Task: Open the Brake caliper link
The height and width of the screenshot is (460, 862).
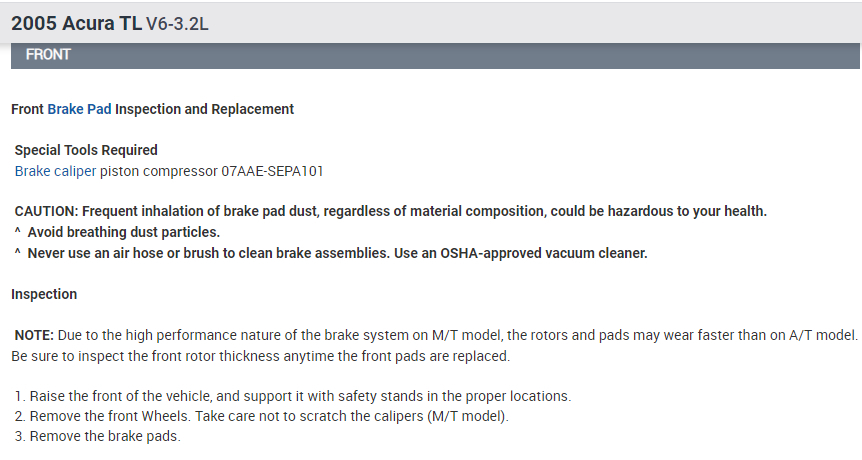Action: pos(55,171)
